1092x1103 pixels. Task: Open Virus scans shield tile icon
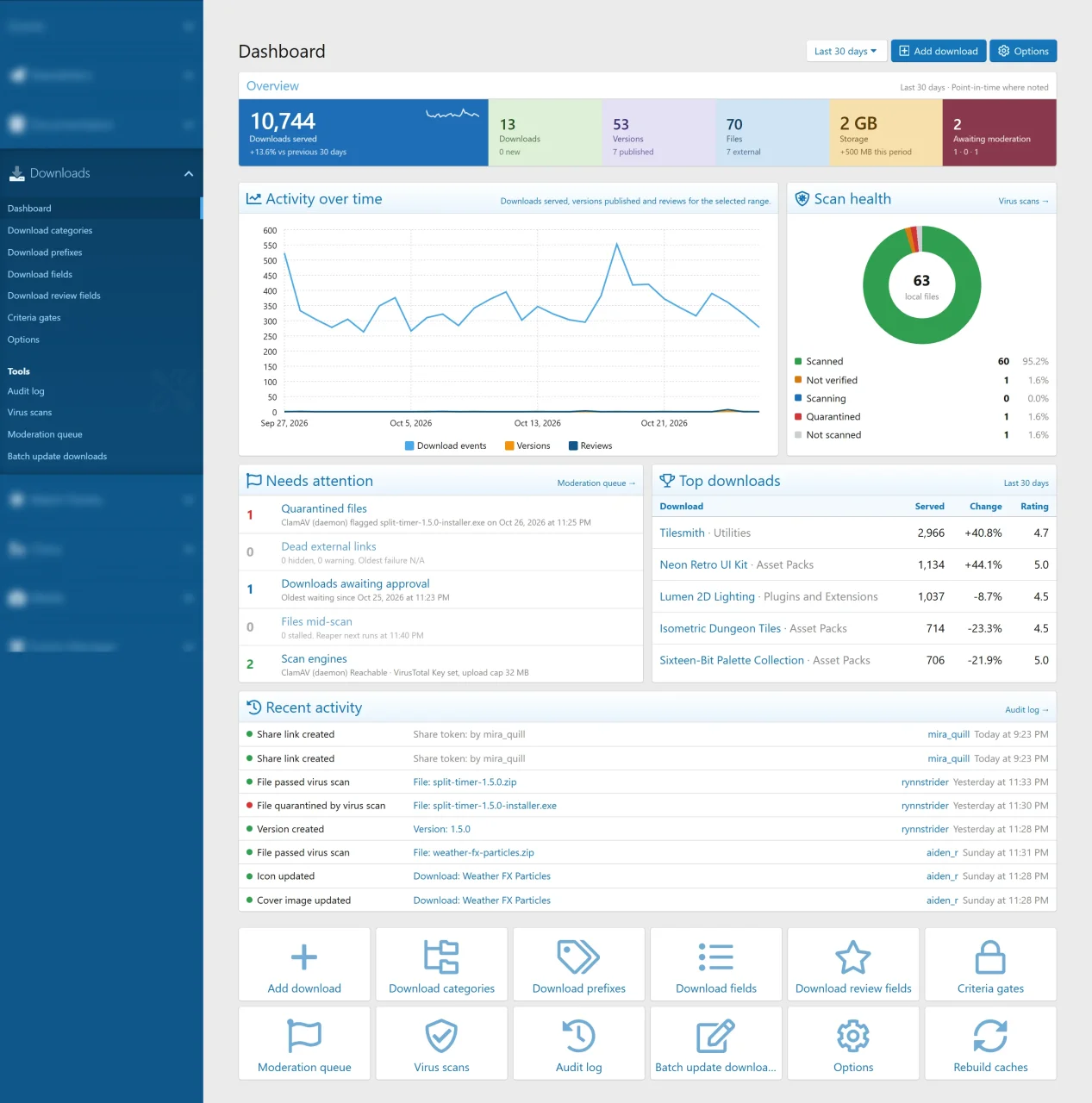441,1036
